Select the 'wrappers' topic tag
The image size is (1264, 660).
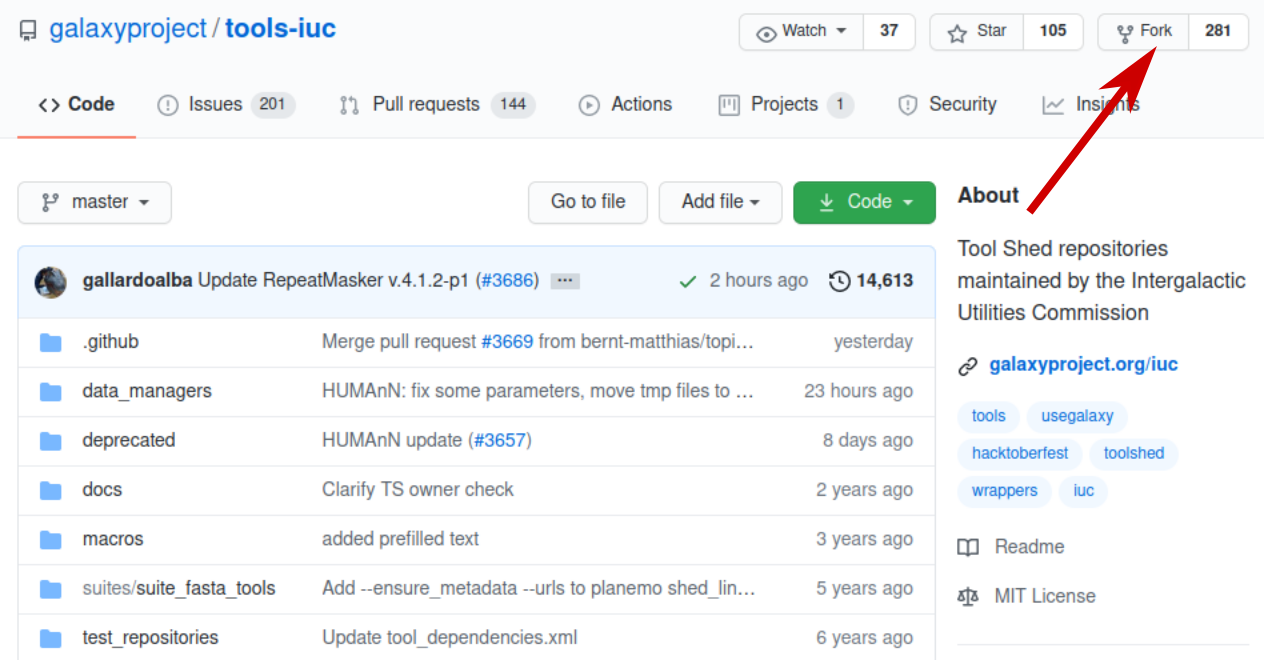[1005, 491]
